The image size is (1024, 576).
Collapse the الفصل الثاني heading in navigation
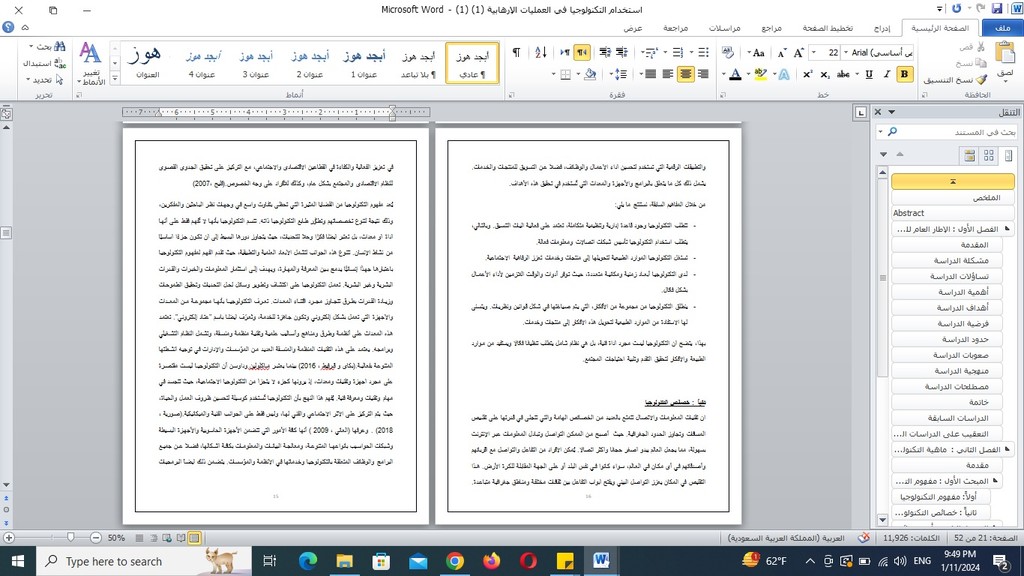click(x=1006, y=449)
